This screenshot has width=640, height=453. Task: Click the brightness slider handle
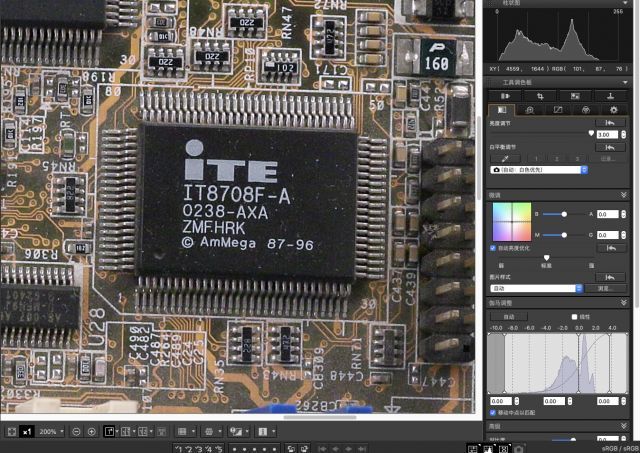(x=591, y=133)
